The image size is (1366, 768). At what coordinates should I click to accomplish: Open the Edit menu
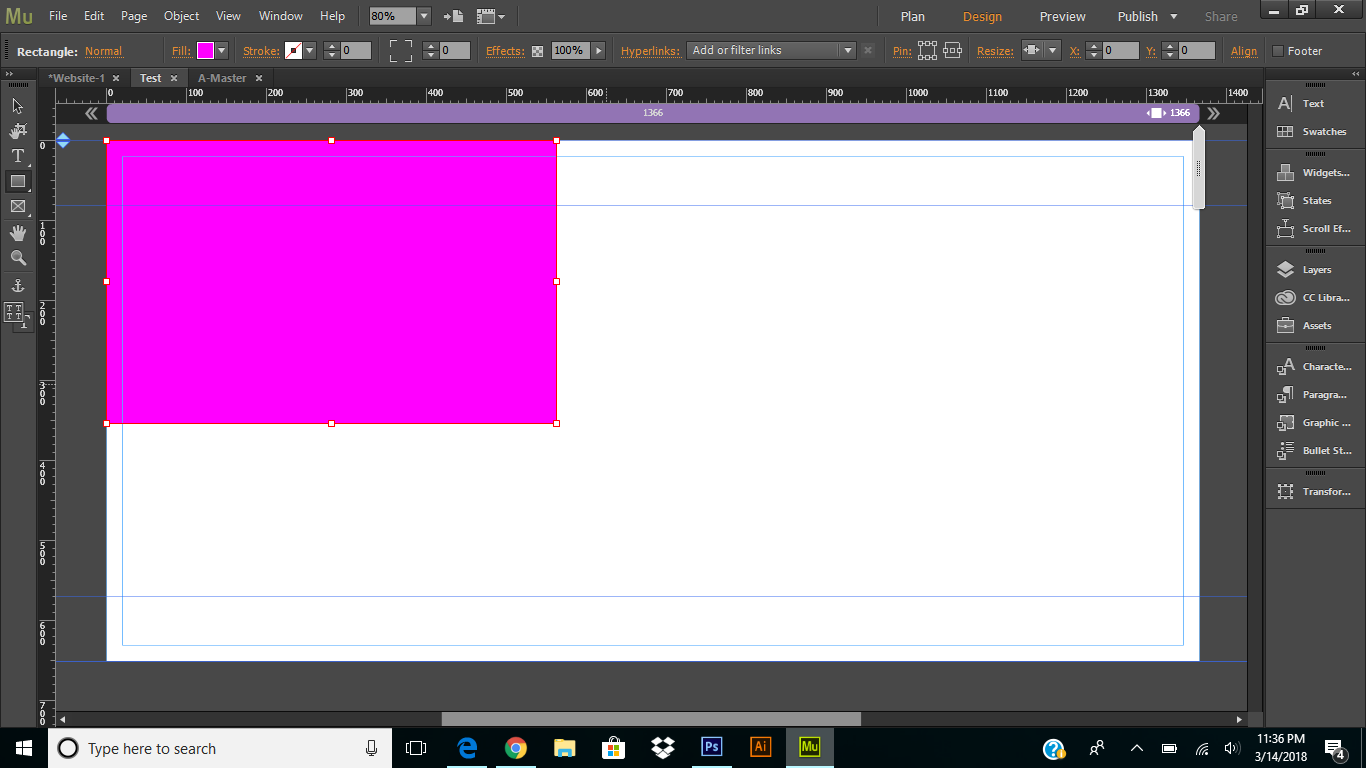point(94,16)
